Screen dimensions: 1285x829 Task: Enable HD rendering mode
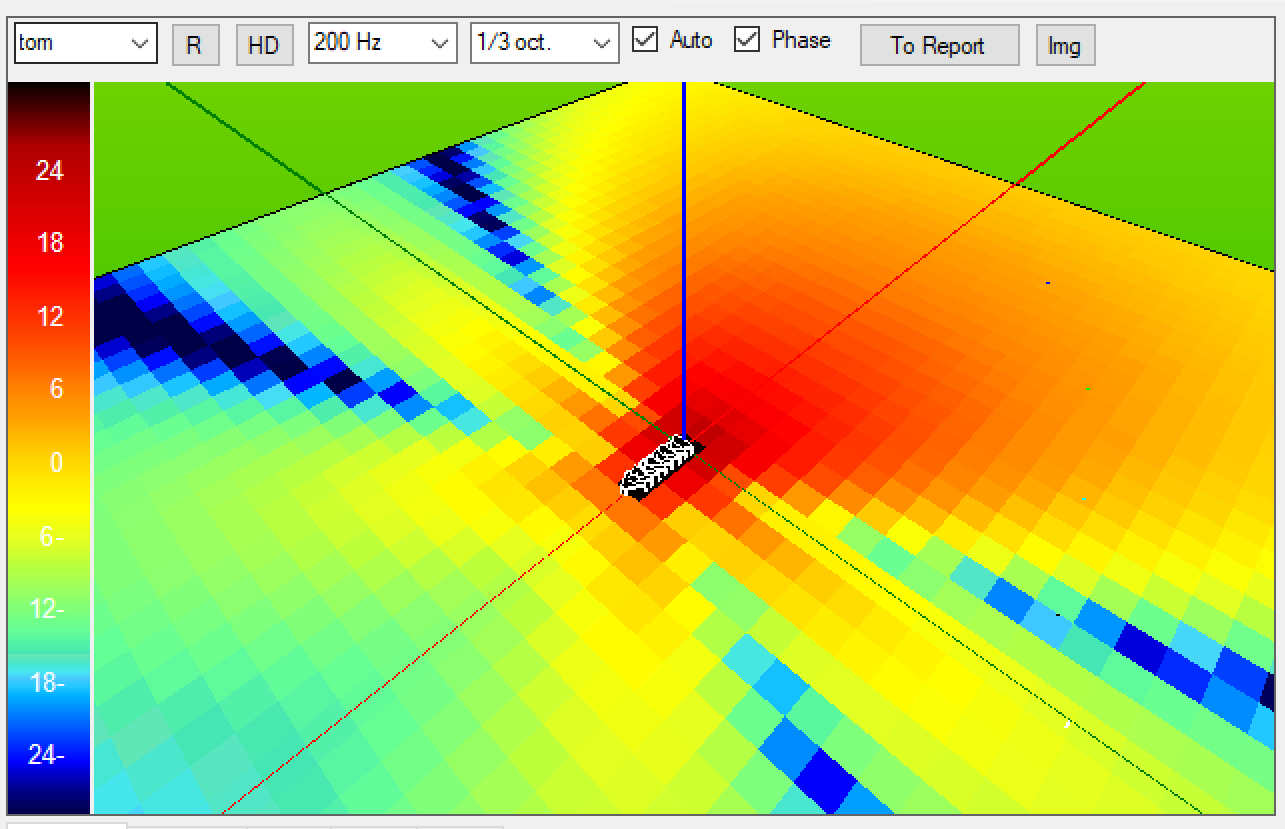click(264, 45)
